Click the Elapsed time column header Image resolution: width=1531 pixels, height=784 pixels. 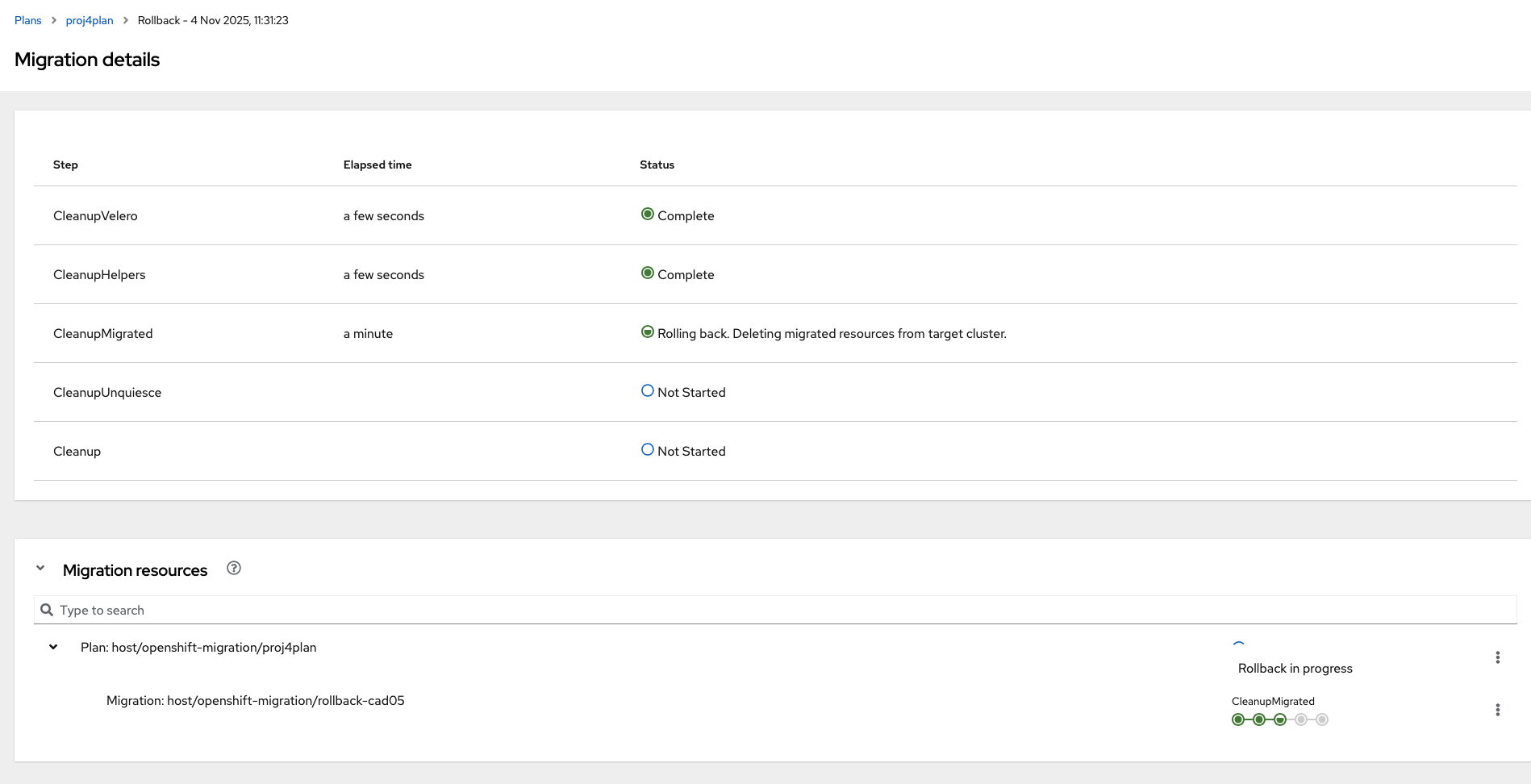click(x=377, y=165)
